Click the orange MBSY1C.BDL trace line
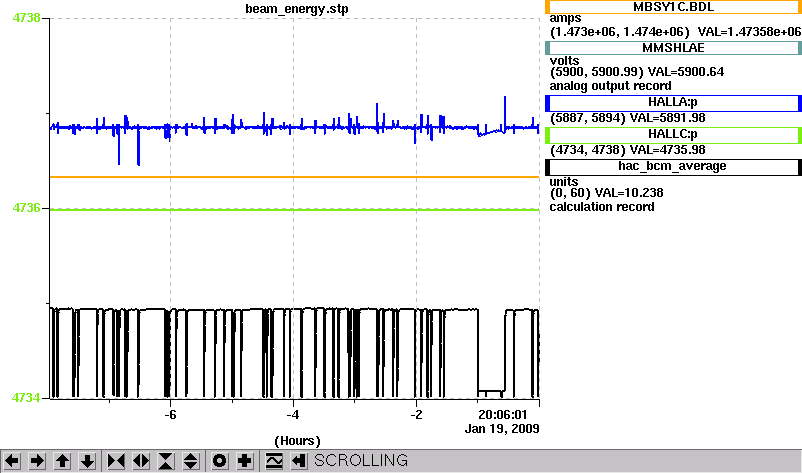Viewport: 802px width, 473px height. tap(294, 177)
